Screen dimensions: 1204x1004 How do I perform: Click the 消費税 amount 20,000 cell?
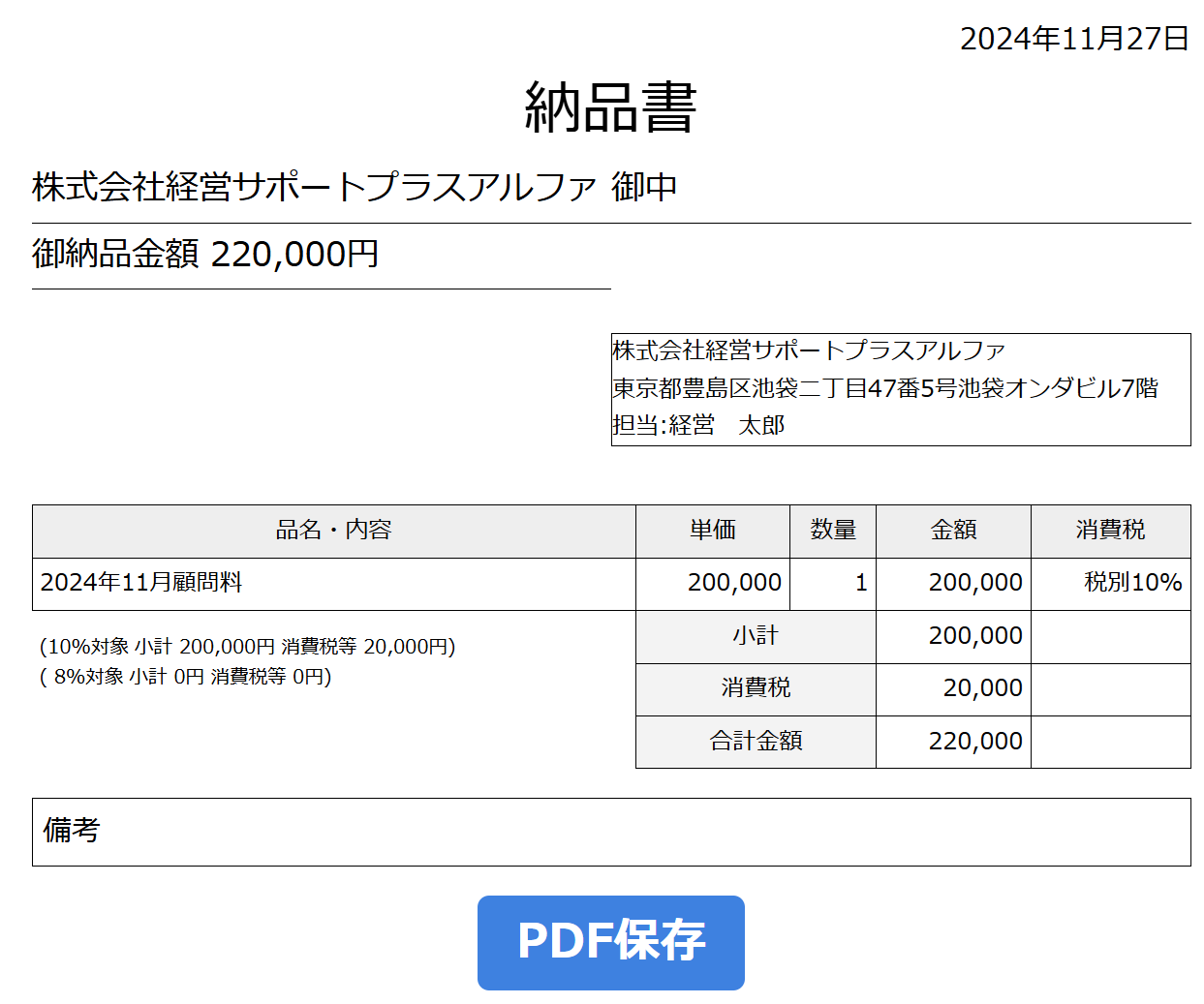tap(954, 689)
